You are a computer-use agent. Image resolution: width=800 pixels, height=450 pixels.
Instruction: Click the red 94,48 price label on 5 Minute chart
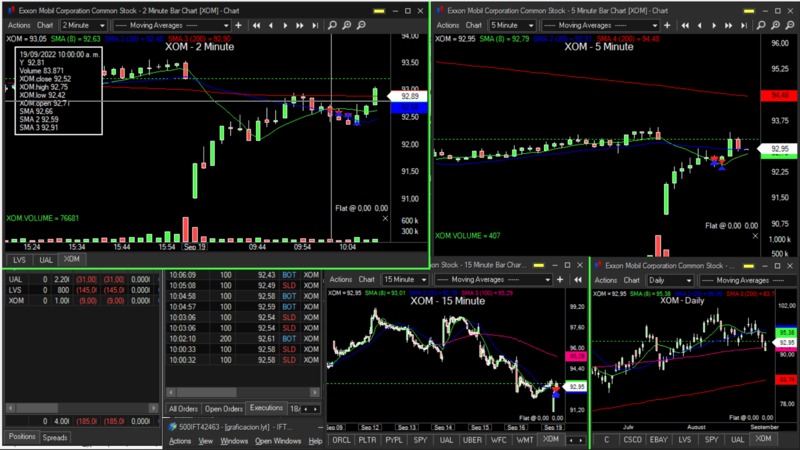tap(776, 95)
